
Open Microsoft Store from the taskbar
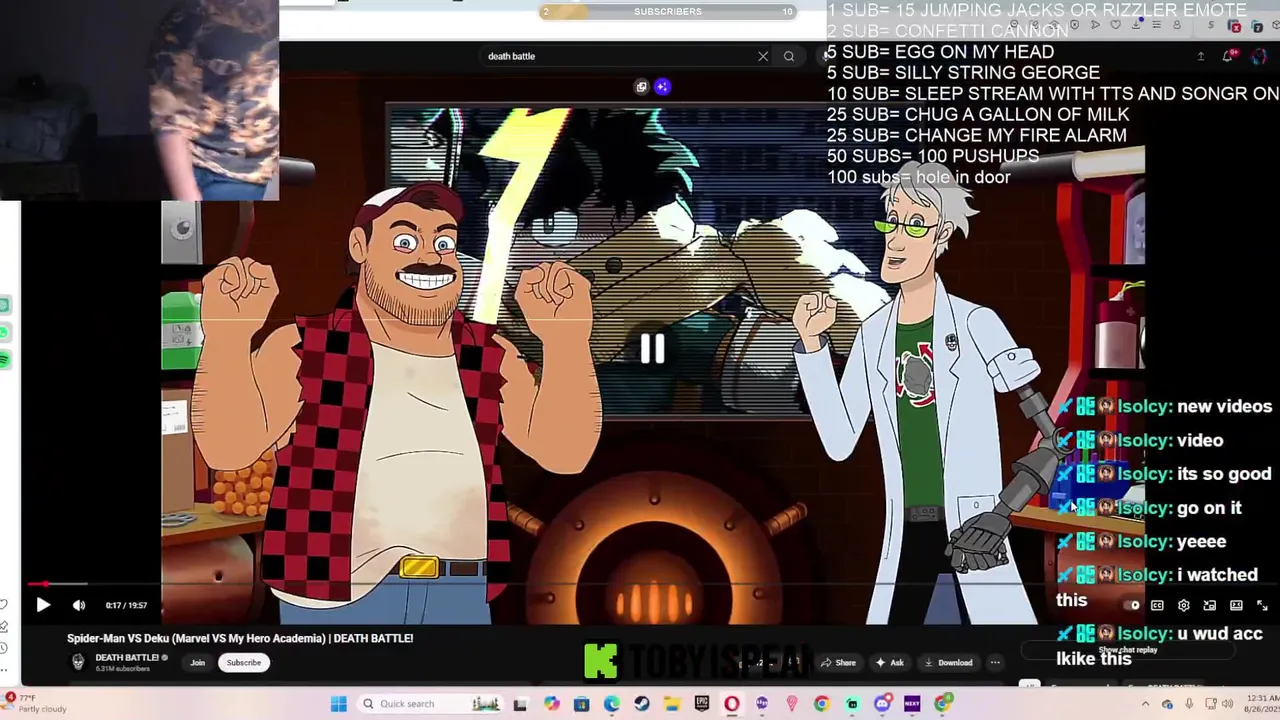pos(581,704)
